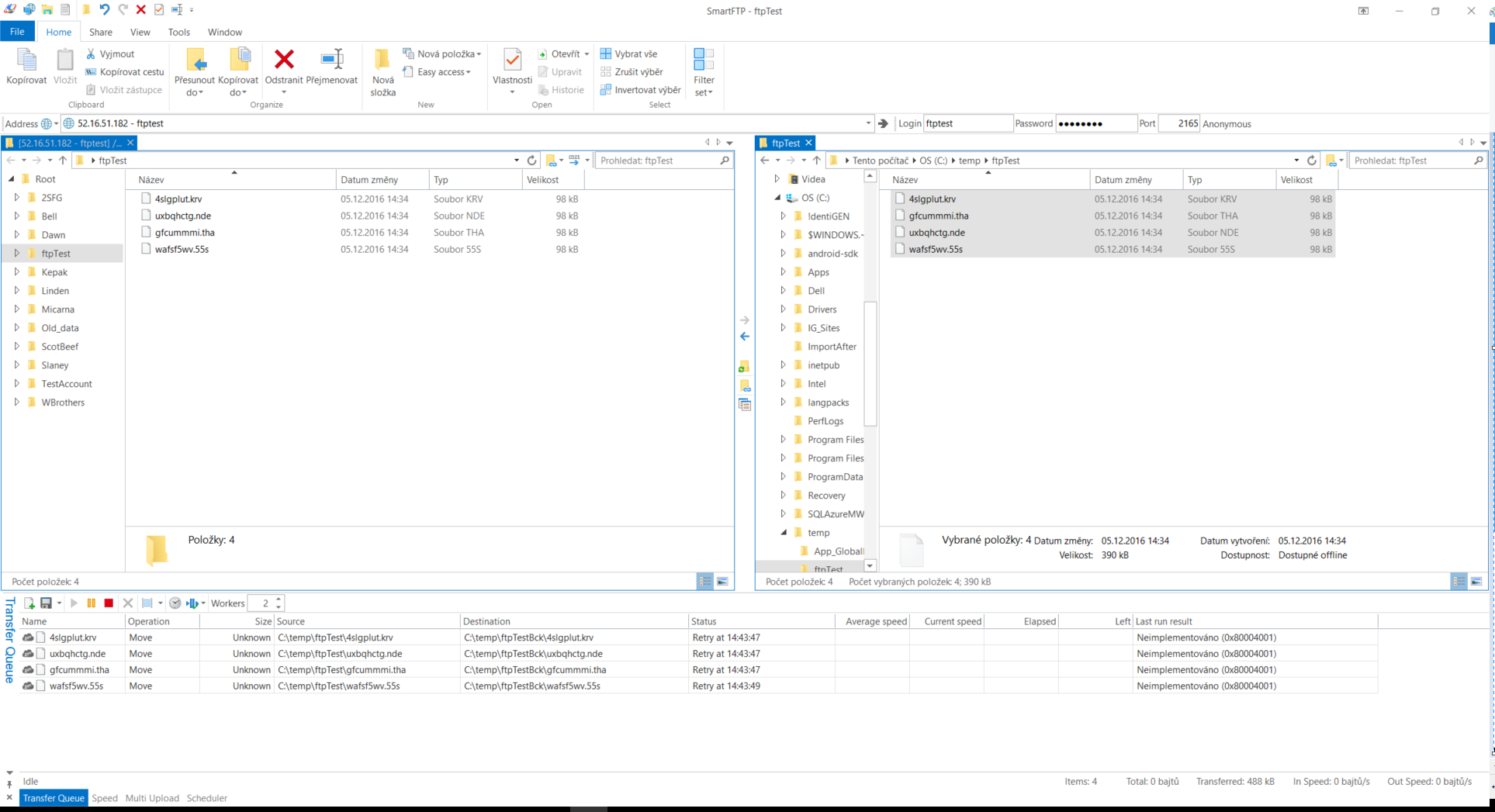Switch to the Scheduler bottom tab
Screen dimensions: 1495x812
click(x=207, y=798)
